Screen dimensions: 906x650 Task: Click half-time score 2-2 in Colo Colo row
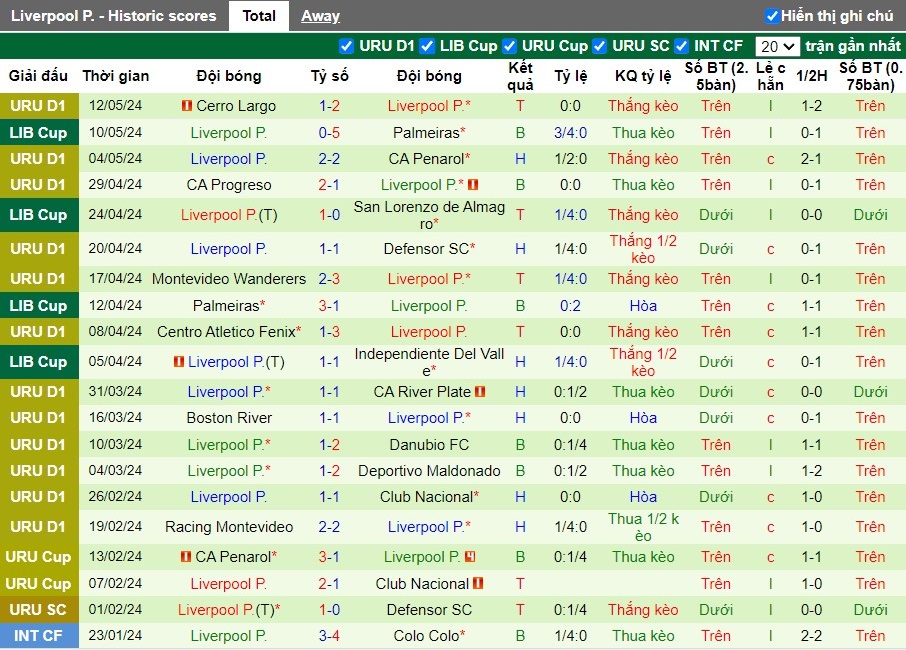pyautogui.click(x=811, y=636)
